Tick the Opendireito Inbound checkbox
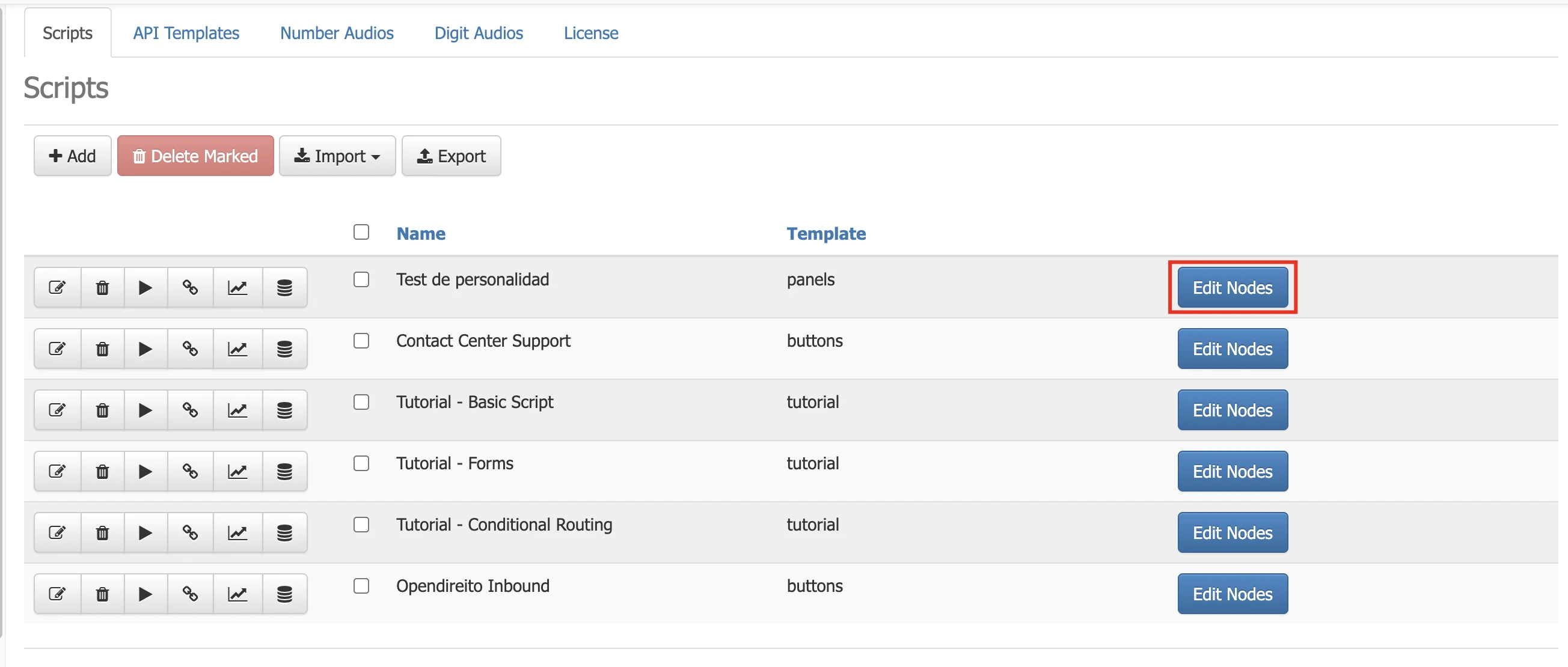The image size is (1568, 667). pos(361,586)
